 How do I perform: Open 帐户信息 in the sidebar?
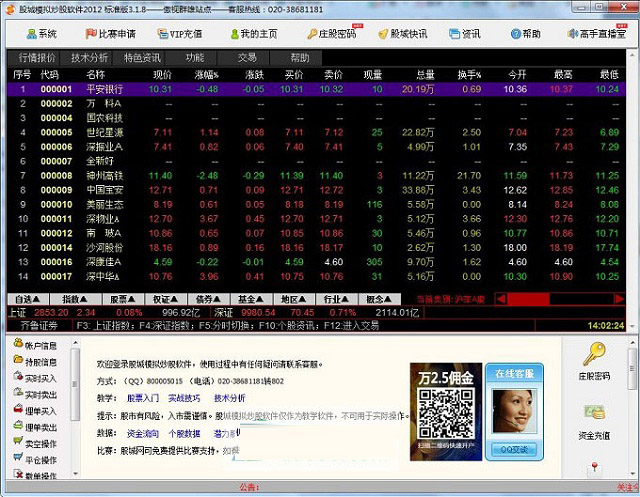coord(35,345)
